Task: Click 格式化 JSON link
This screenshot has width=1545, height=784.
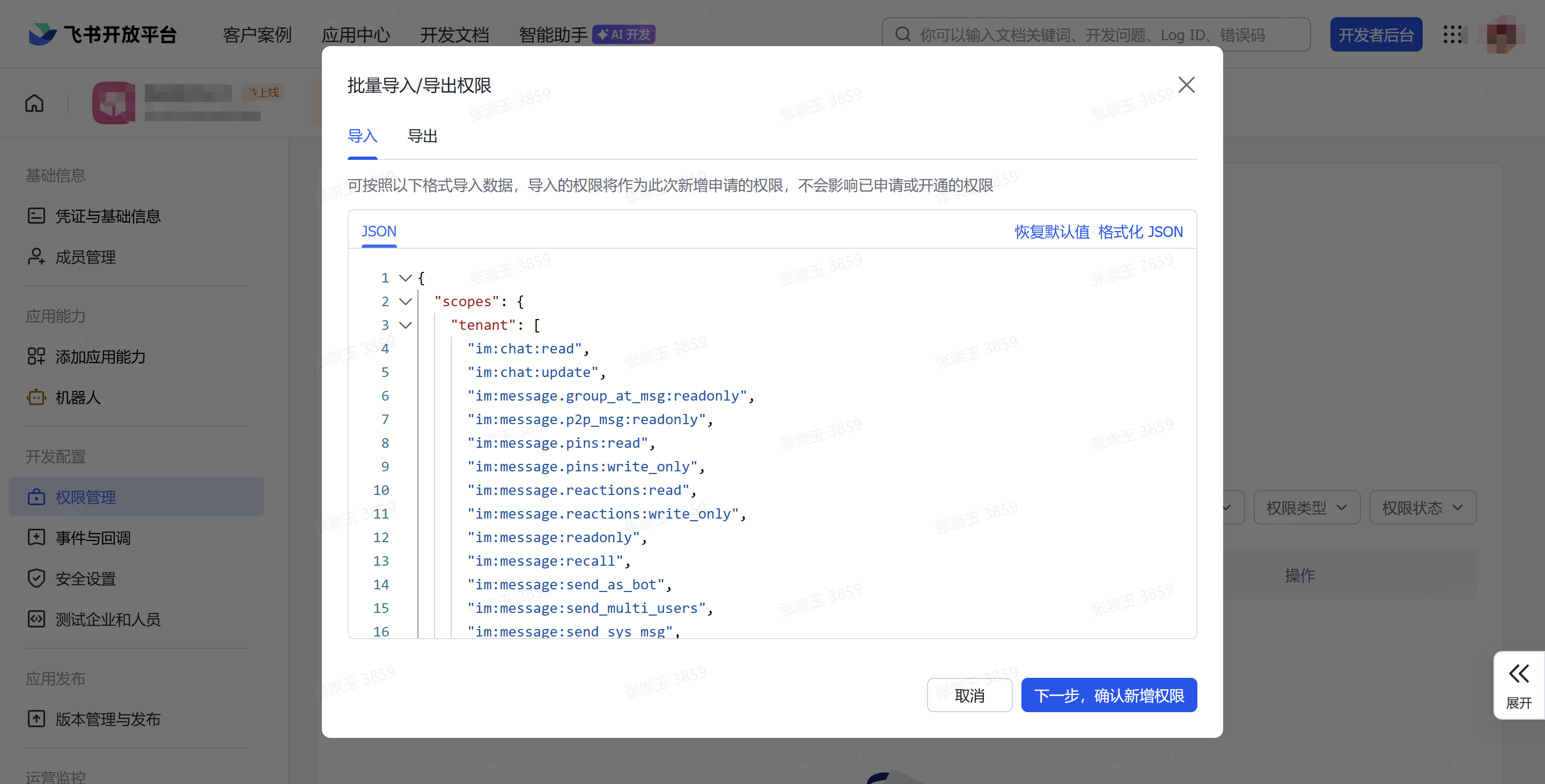Action: 1140,231
